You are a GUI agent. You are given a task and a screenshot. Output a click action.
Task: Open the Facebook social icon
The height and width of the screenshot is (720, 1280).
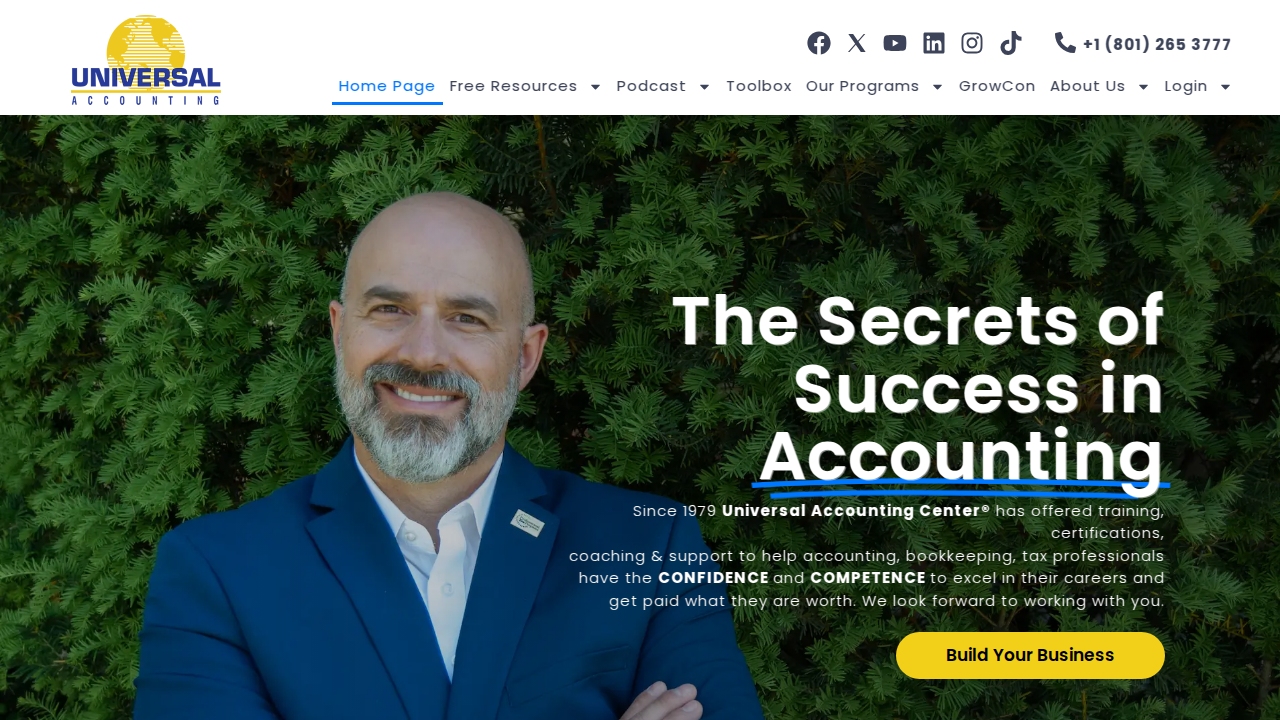point(819,43)
